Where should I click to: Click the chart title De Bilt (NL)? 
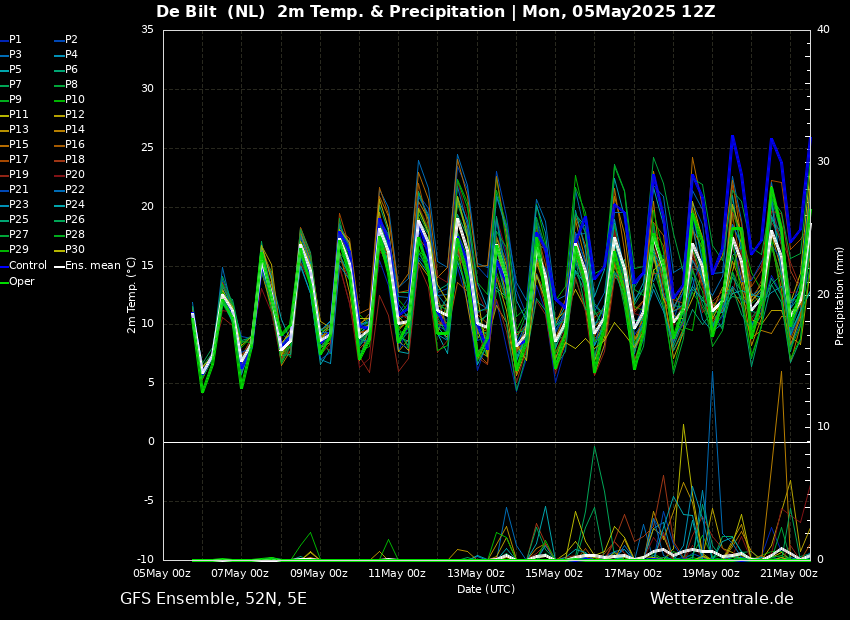point(212,12)
